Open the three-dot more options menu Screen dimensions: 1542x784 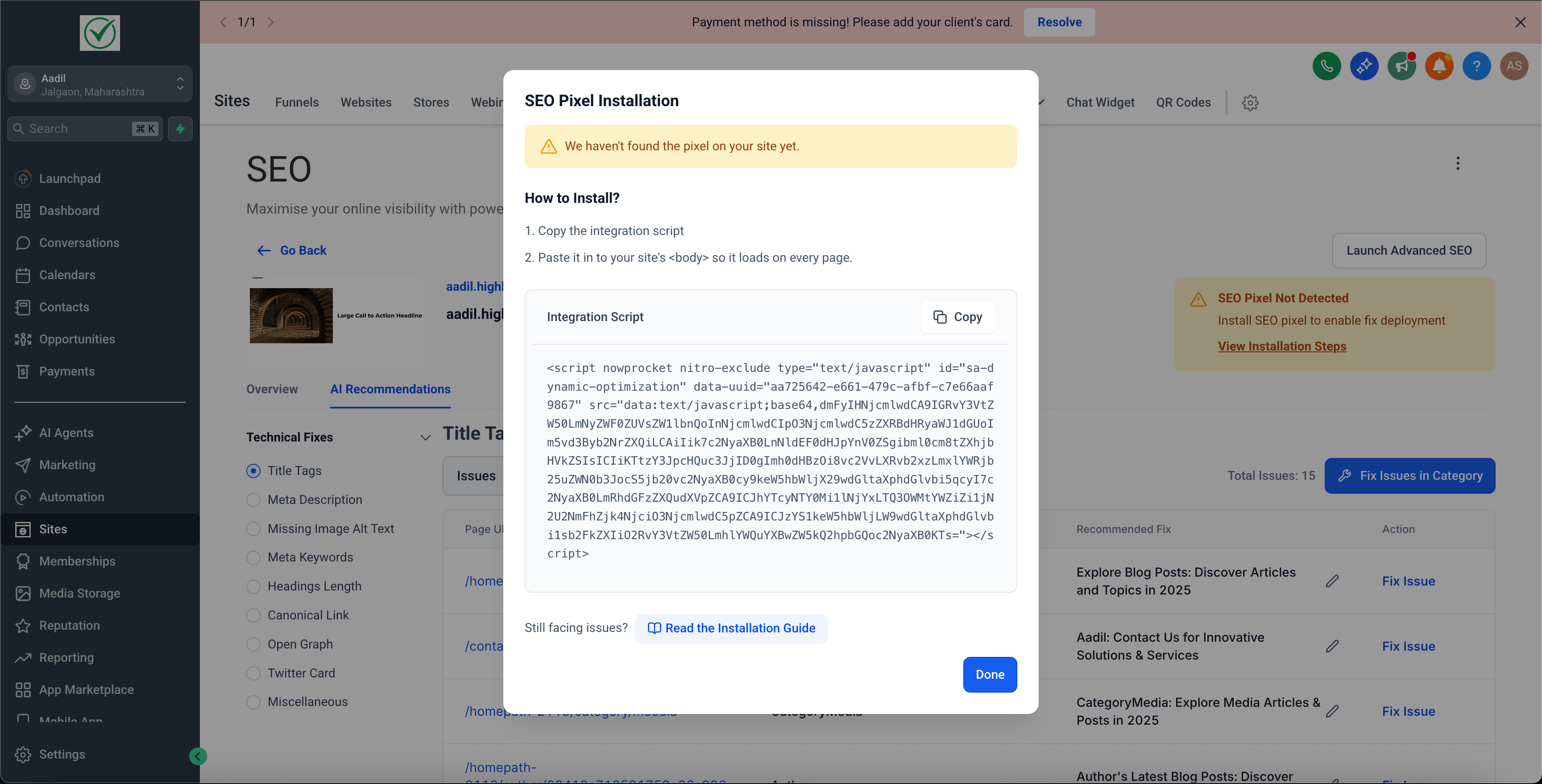pyautogui.click(x=1458, y=163)
